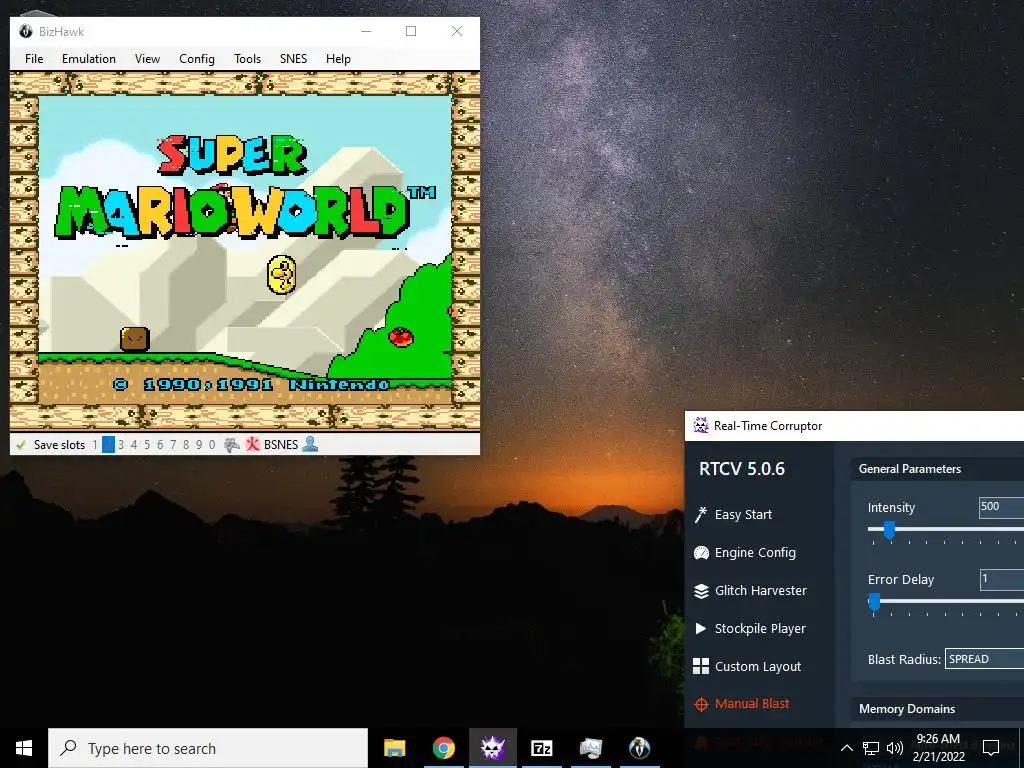Minimize the BizHawk window
Screen dimensions: 1024x768
[366, 31]
